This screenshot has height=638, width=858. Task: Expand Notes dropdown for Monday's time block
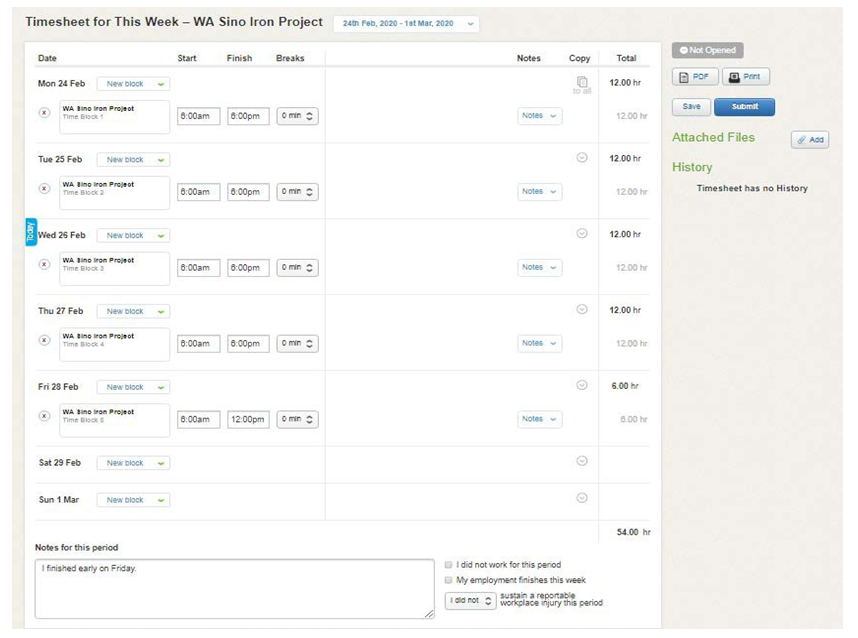click(x=540, y=116)
